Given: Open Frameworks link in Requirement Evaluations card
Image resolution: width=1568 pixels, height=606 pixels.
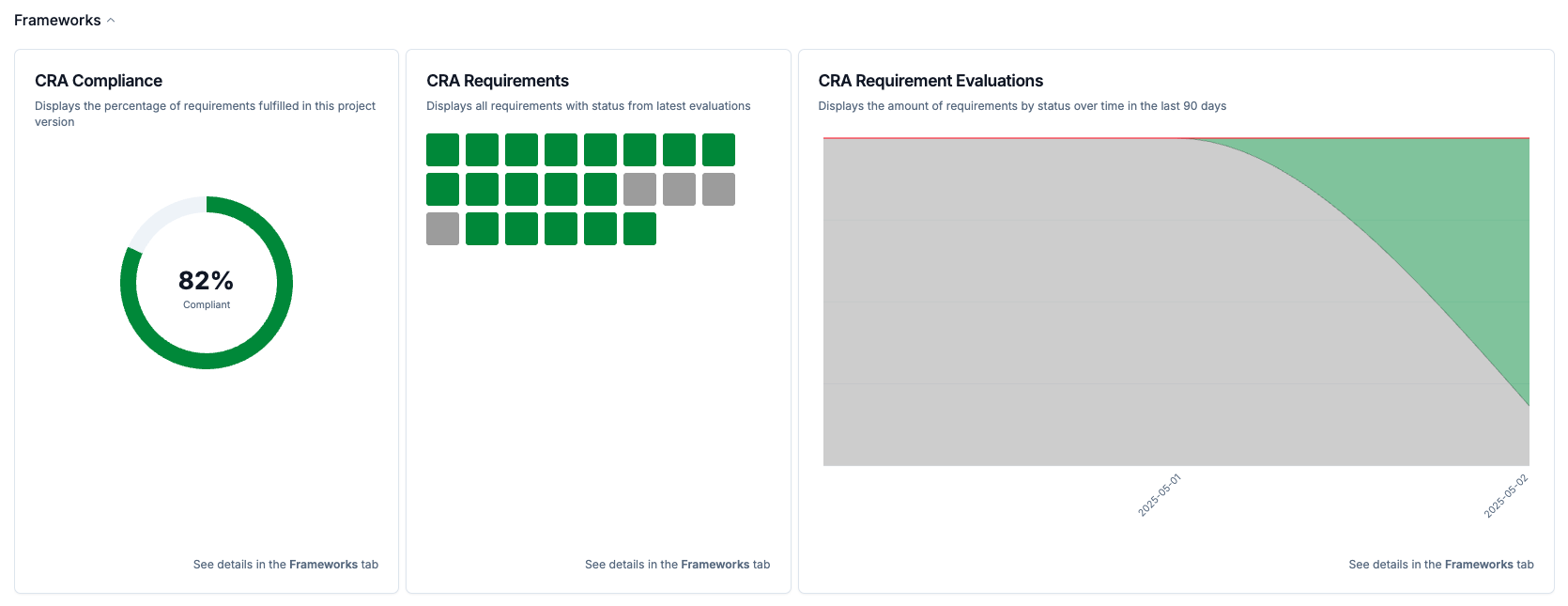Looking at the screenshot, I should coord(1478,565).
